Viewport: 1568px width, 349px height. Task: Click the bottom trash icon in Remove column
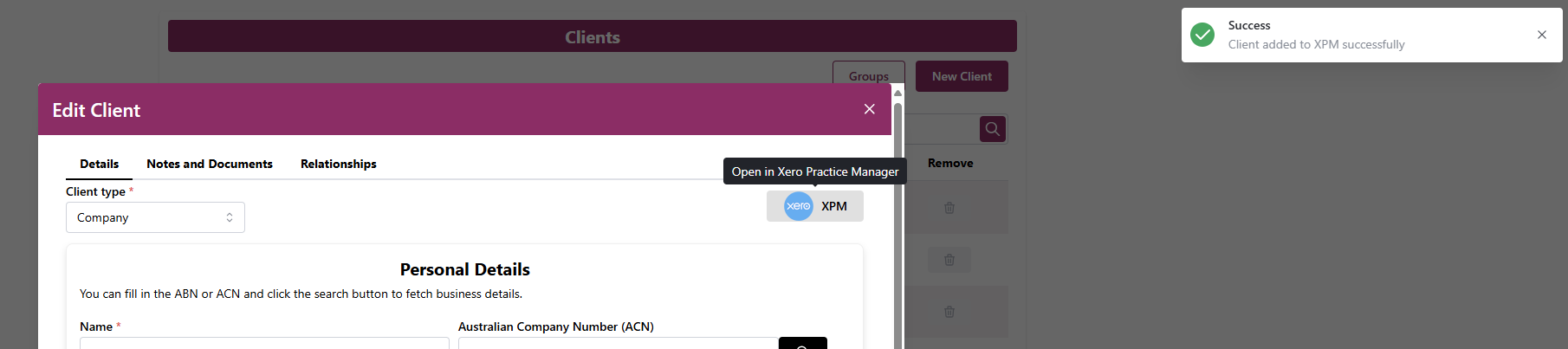click(949, 312)
